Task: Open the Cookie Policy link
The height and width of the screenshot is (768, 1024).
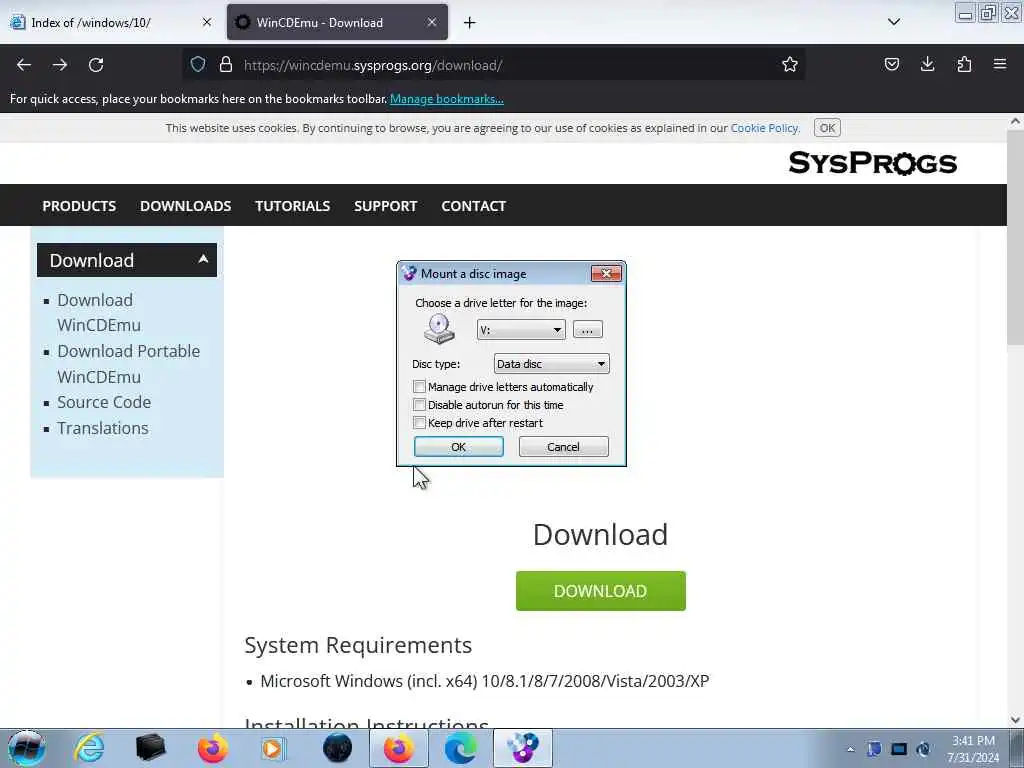Action: [764, 128]
